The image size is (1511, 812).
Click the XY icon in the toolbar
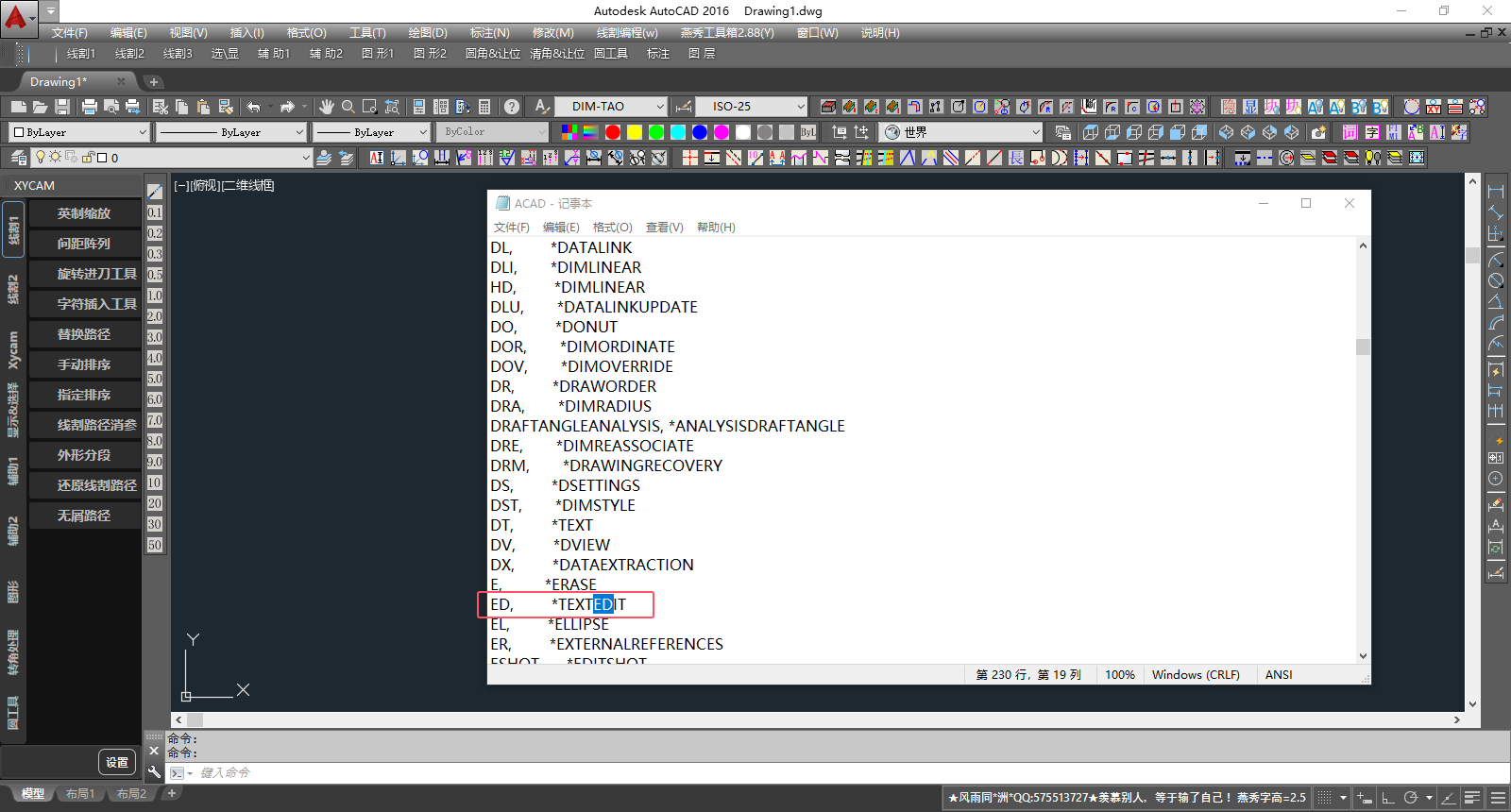pos(1434,107)
